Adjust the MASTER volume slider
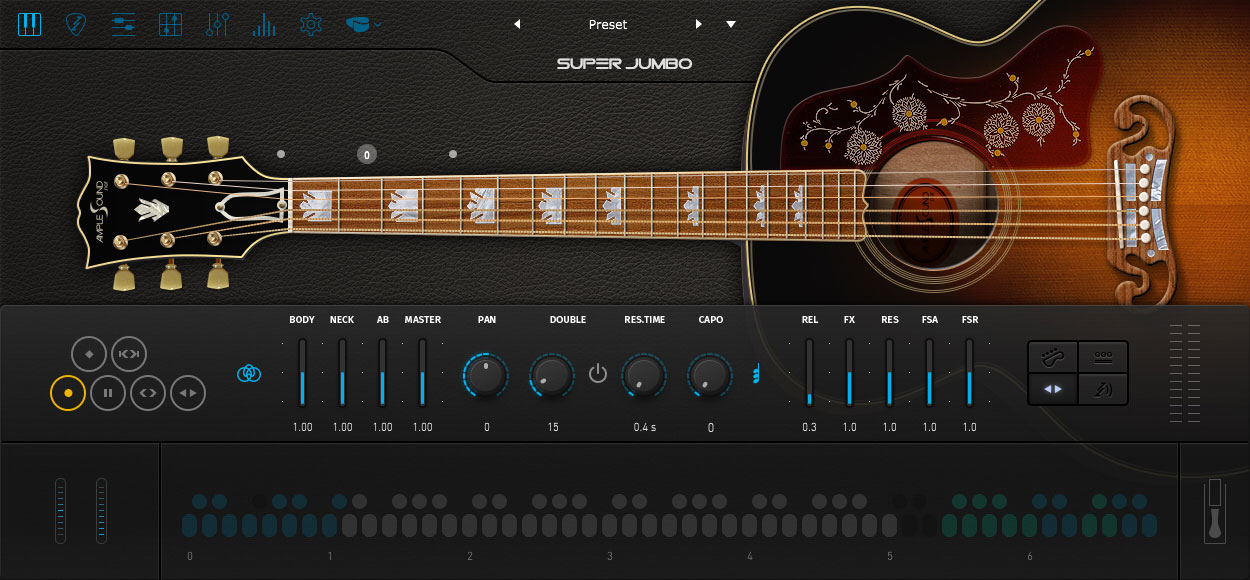Image resolution: width=1250 pixels, height=580 pixels. (422, 372)
